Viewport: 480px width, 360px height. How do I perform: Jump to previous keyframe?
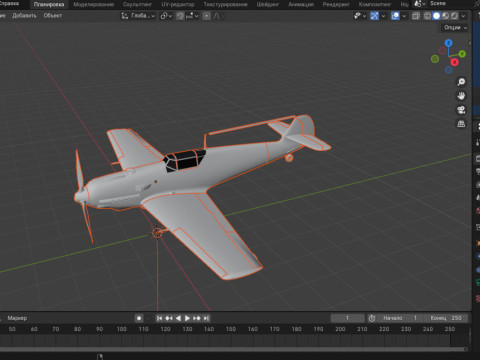pos(169,318)
